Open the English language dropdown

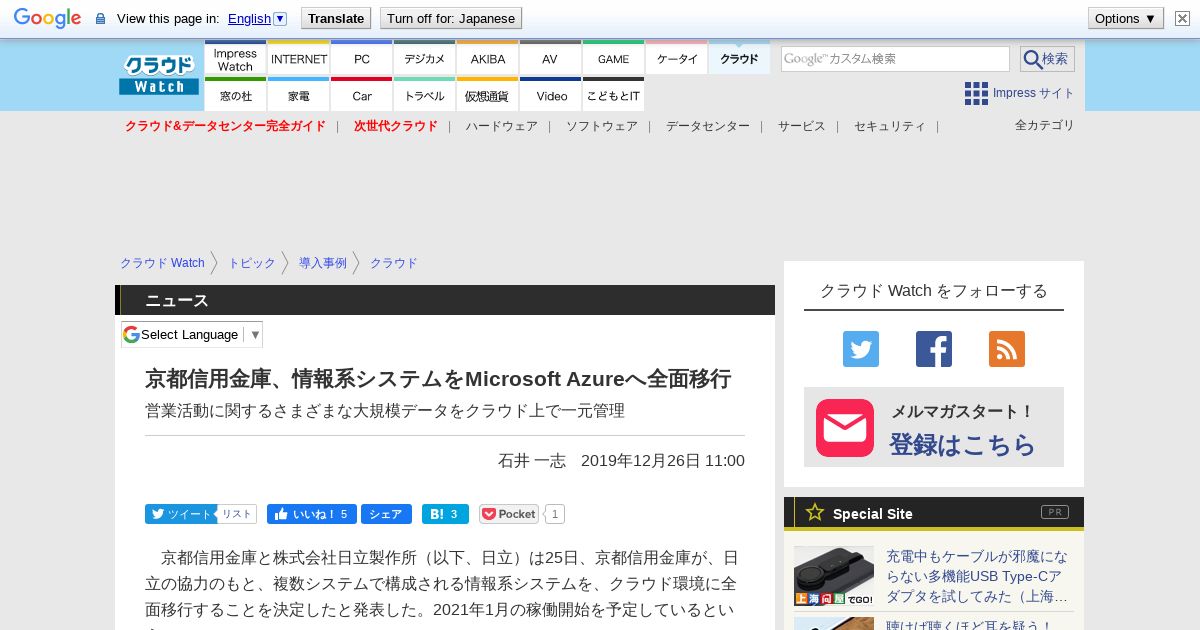pyautogui.click(x=257, y=18)
